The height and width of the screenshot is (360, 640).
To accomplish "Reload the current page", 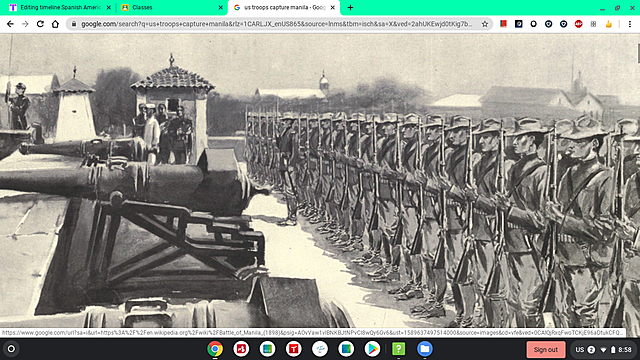I will tap(40, 24).
